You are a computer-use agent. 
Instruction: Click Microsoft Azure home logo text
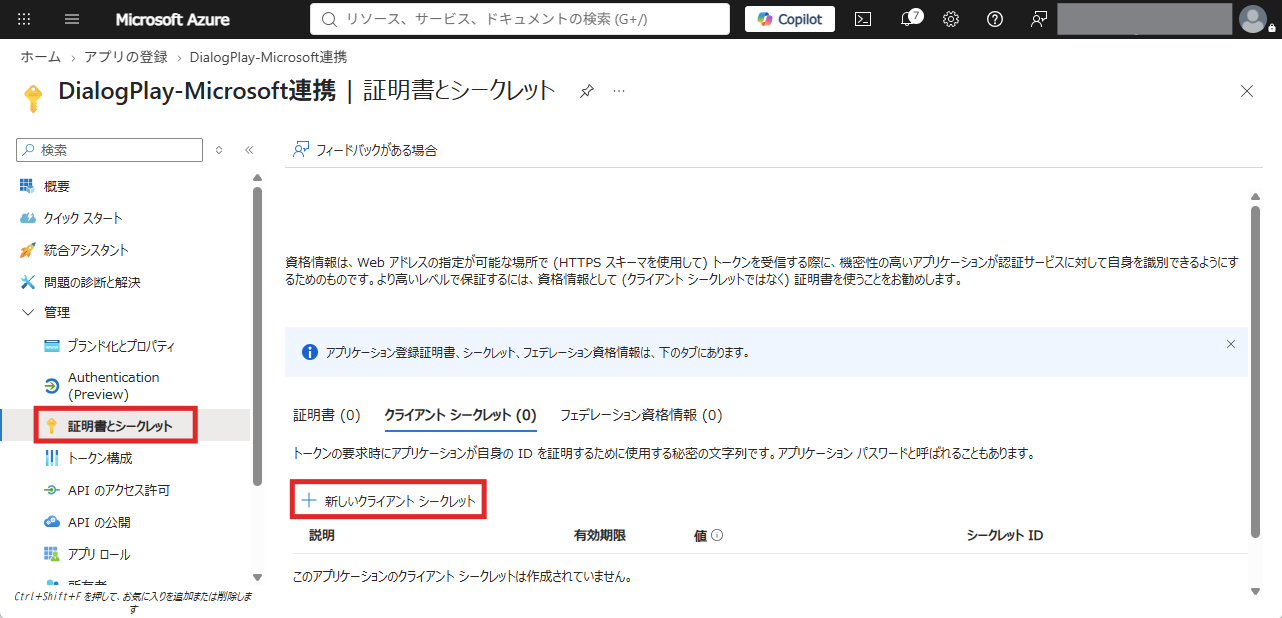pyautogui.click(x=172, y=19)
